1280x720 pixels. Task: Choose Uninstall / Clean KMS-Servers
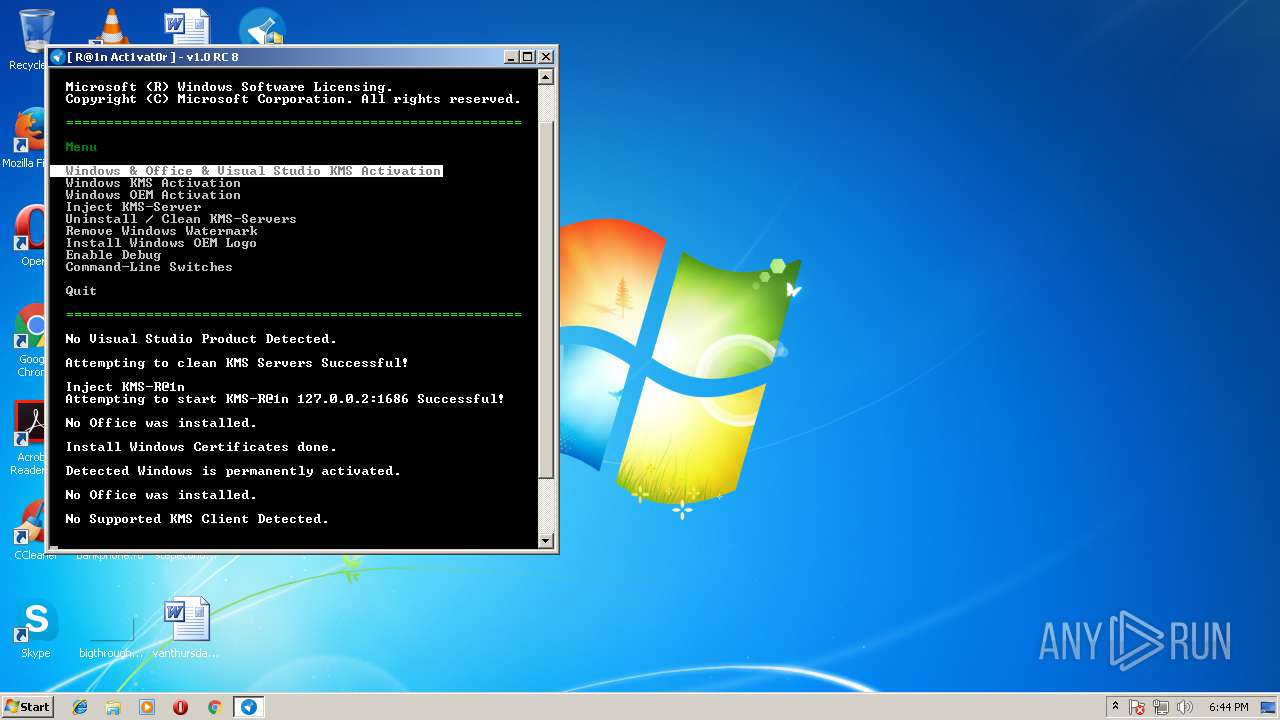pyautogui.click(x=181, y=219)
